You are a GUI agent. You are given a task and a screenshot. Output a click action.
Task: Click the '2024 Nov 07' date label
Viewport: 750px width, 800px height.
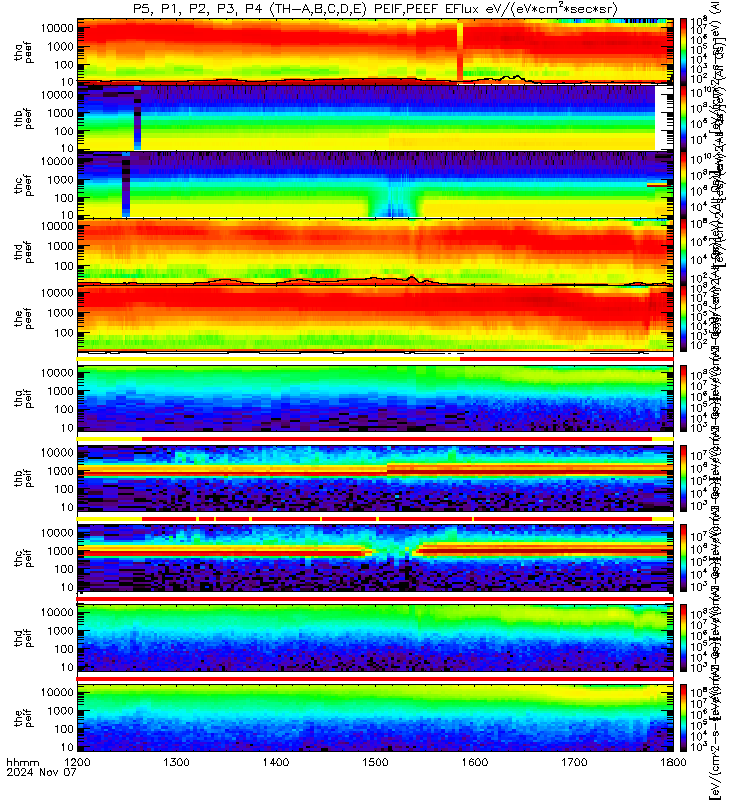pyautogui.click(x=41, y=772)
